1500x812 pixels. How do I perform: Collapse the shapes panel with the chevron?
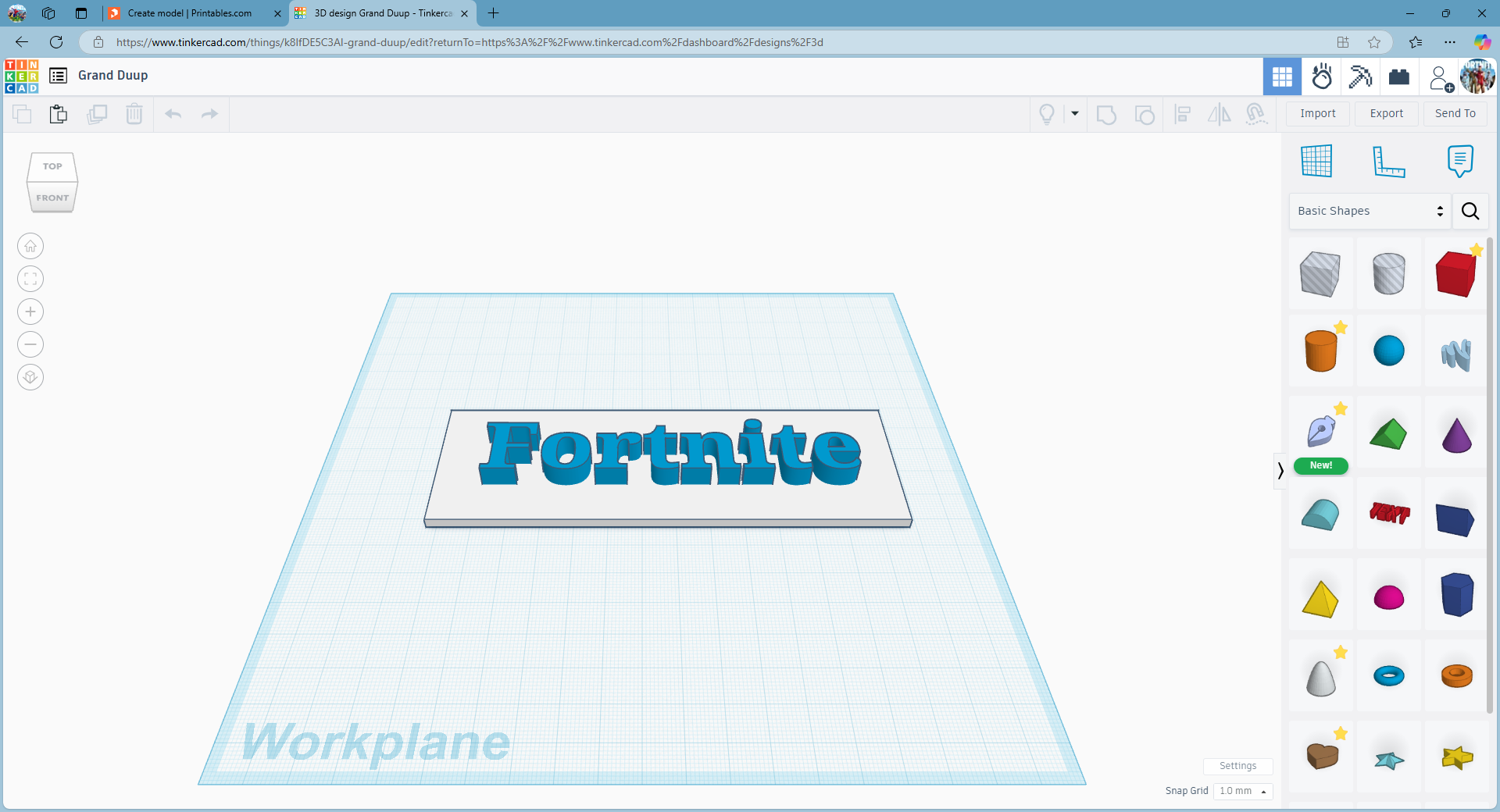click(x=1280, y=471)
